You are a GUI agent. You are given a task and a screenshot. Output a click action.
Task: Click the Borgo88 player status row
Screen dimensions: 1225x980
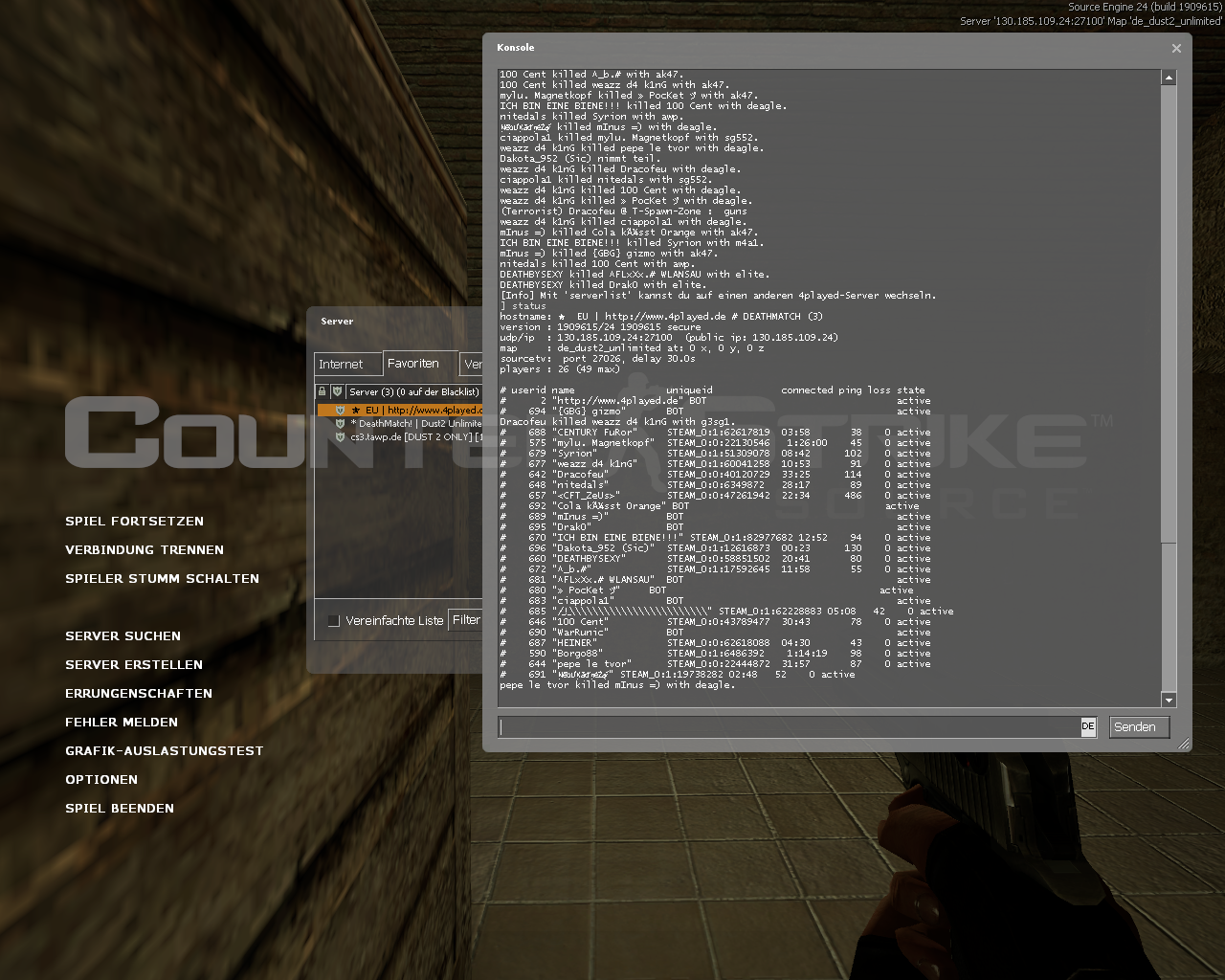(x=715, y=654)
